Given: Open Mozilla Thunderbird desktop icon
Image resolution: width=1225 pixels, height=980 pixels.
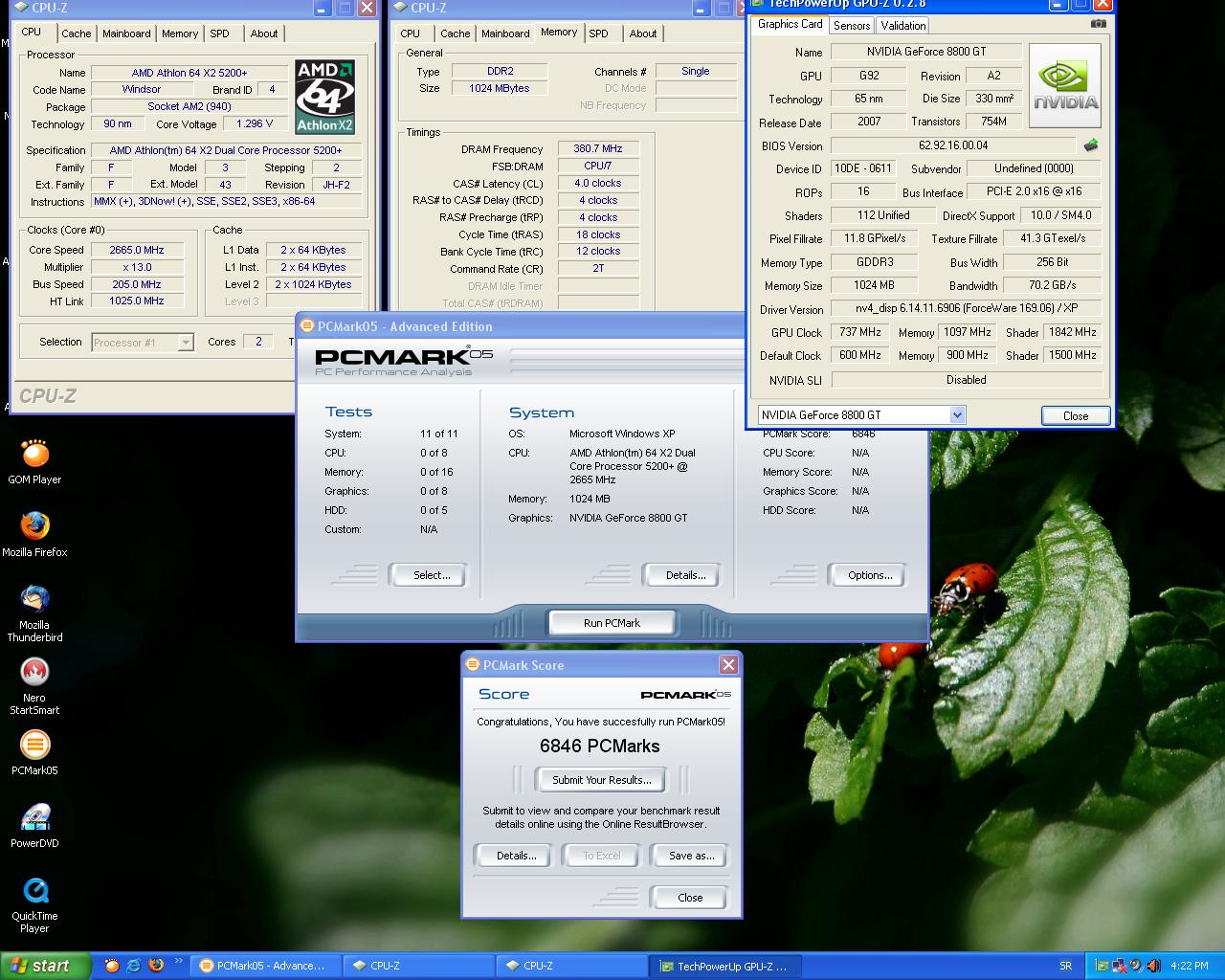Looking at the screenshot, I should [x=34, y=613].
